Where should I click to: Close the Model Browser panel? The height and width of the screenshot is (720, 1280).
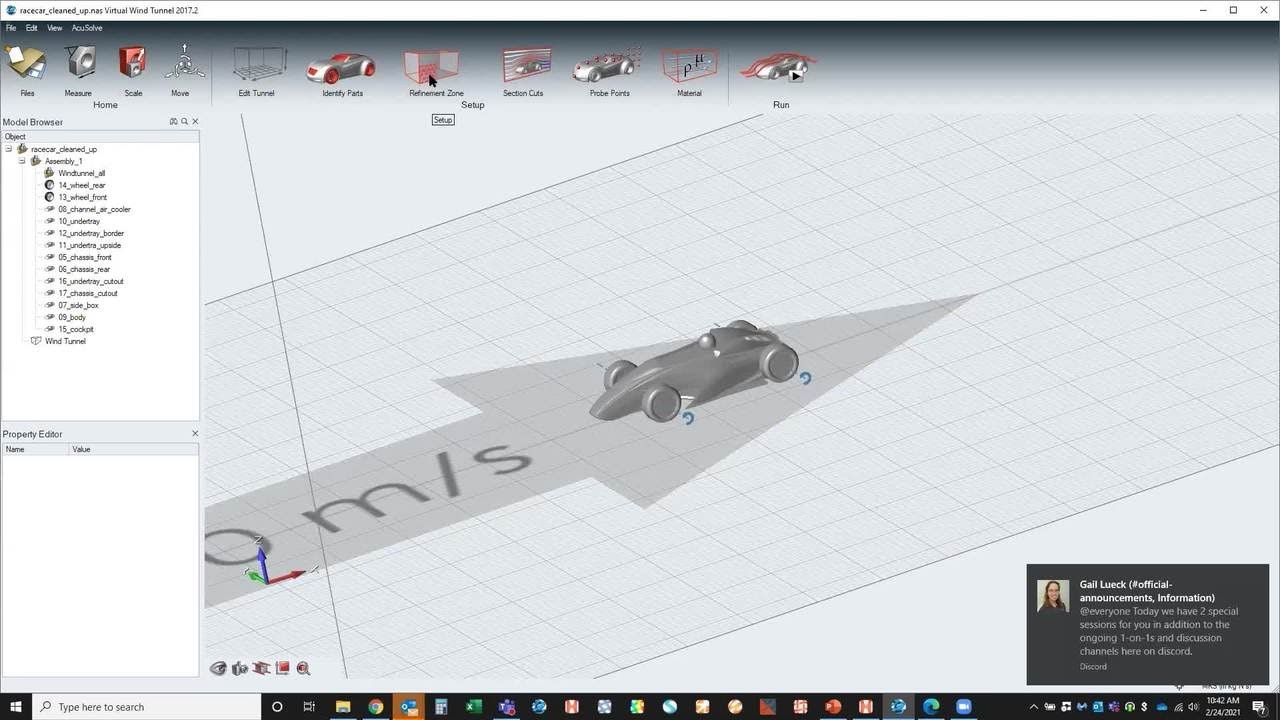click(x=195, y=122)
